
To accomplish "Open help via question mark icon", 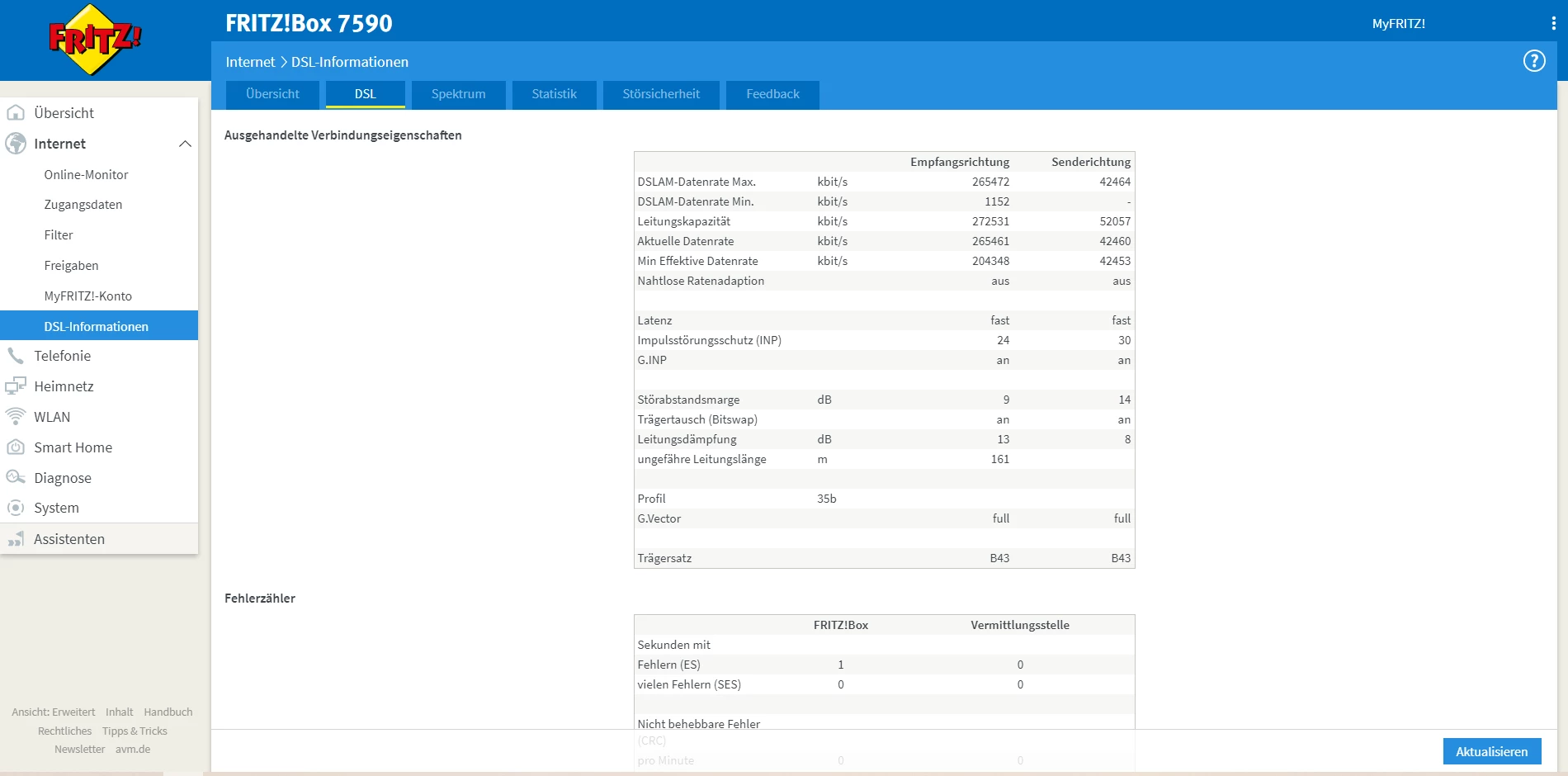I will pos(1533,61).
